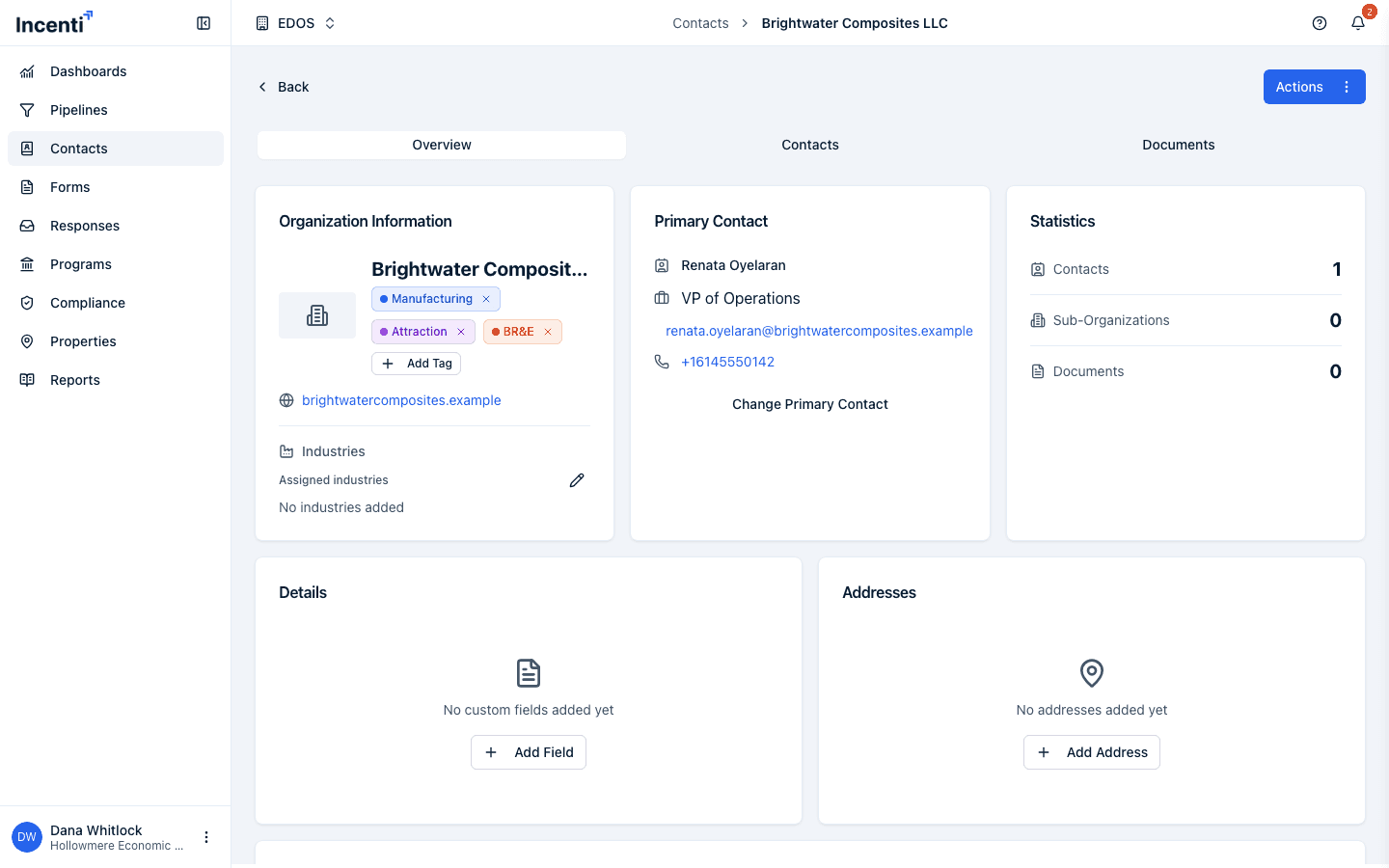1389x868 pixels.
Task: Open Pipelines in sidebar
Action: [116, 110]
